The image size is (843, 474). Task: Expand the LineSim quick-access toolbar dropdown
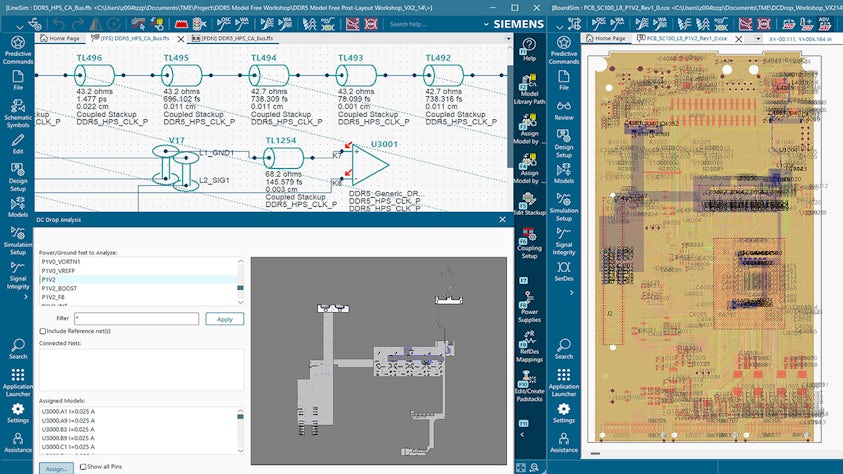(19, 26)
